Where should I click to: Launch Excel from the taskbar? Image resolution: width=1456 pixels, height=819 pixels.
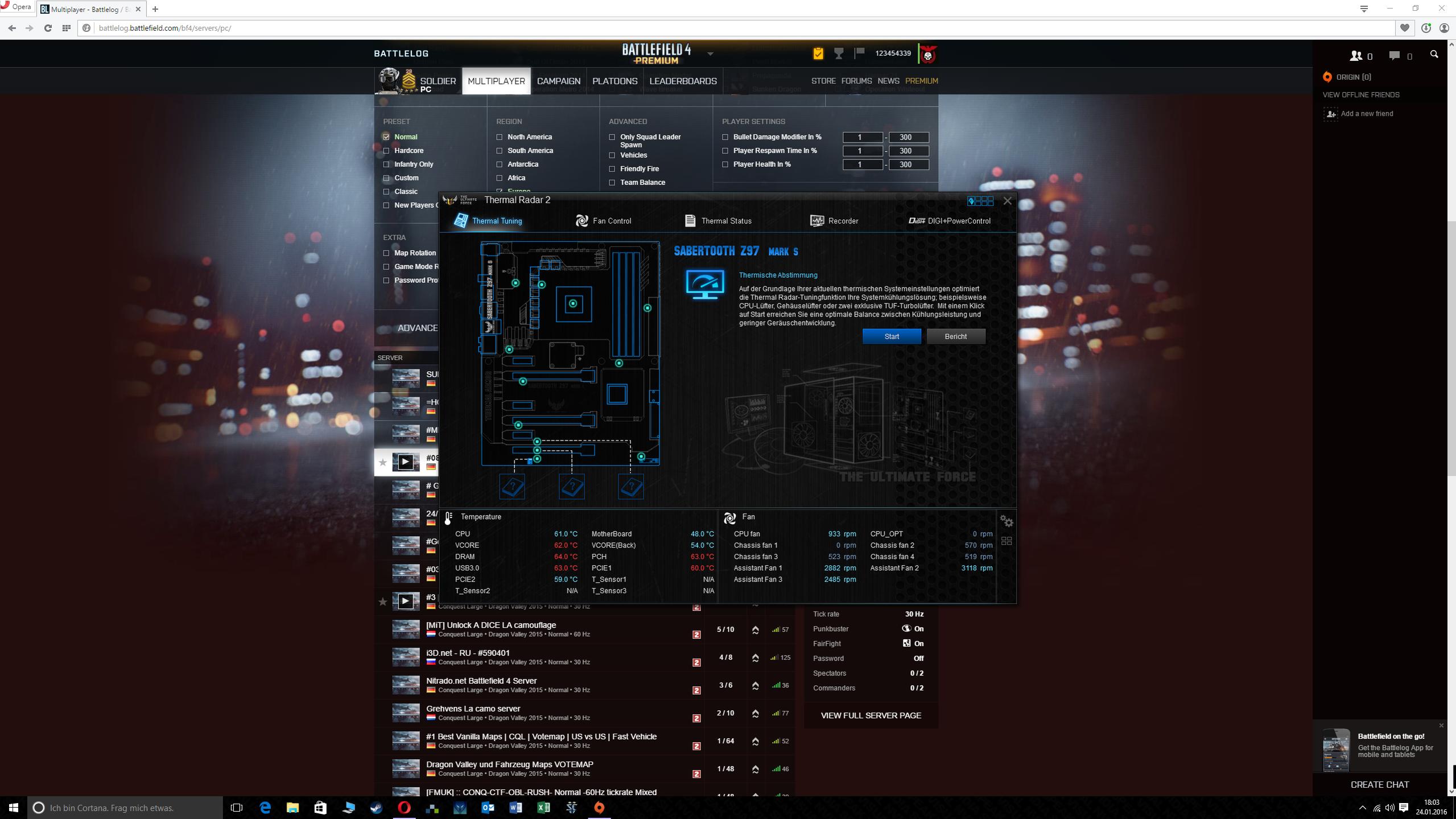point(543,807)
